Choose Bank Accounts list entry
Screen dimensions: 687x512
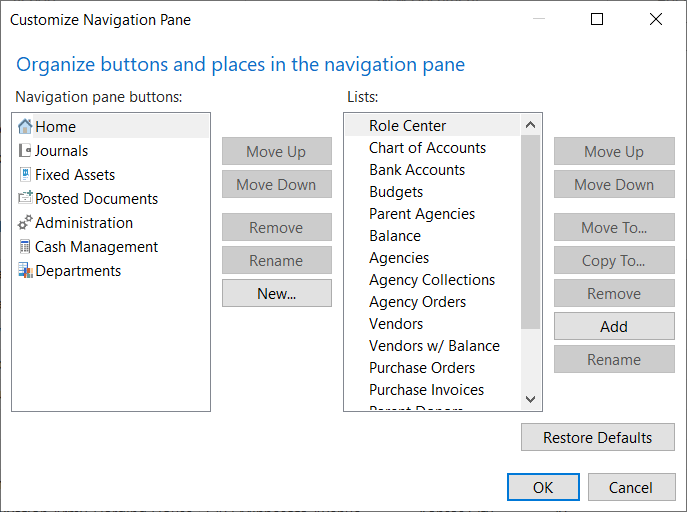tap(417, 170)
